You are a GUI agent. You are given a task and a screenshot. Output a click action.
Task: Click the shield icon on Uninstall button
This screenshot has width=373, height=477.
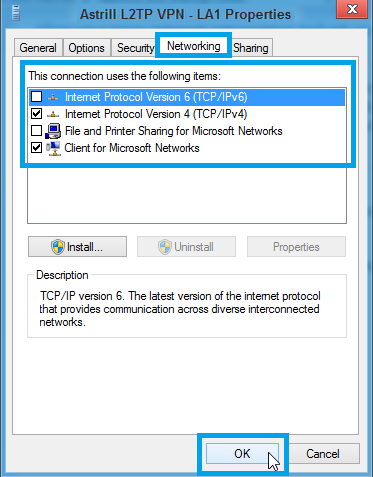click(165, 247)
